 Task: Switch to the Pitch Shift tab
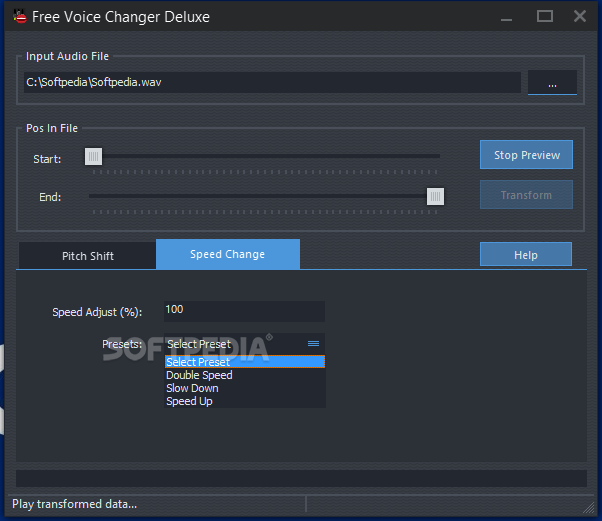coord(88,256)
